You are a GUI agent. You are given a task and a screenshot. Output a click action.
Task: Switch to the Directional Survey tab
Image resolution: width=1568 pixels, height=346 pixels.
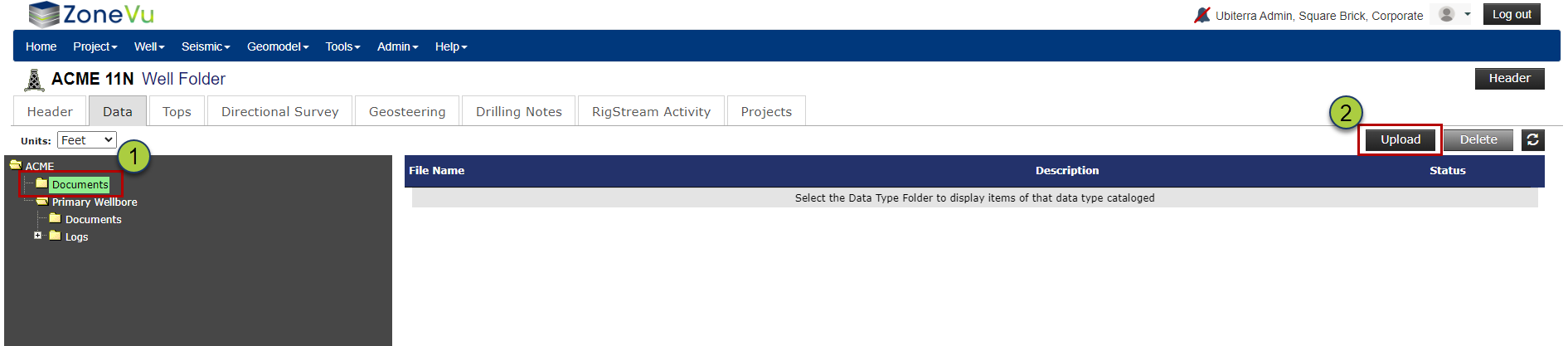coord(280,111)
